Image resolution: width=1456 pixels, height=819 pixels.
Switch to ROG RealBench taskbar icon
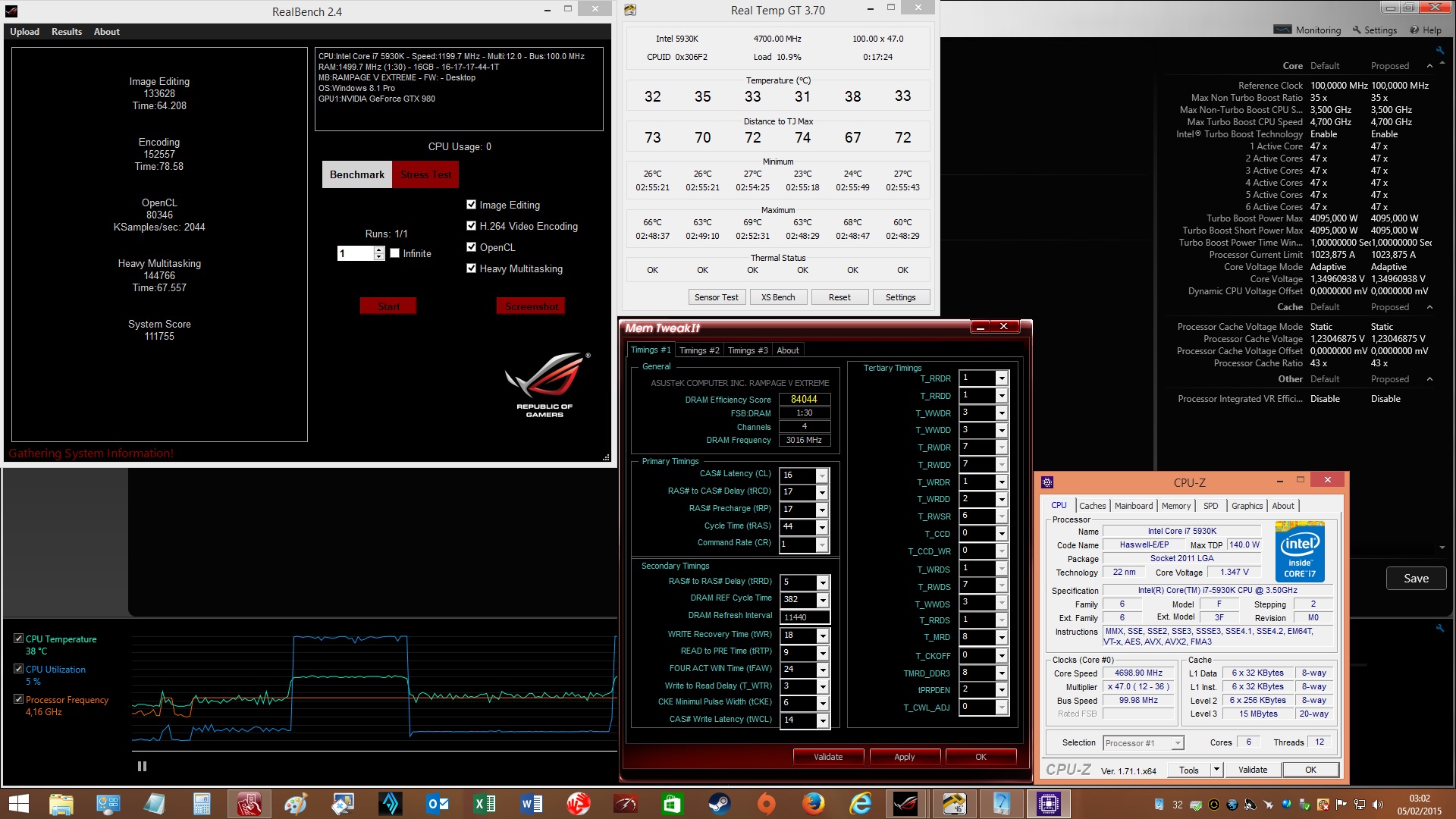click(x=905, y=804)
